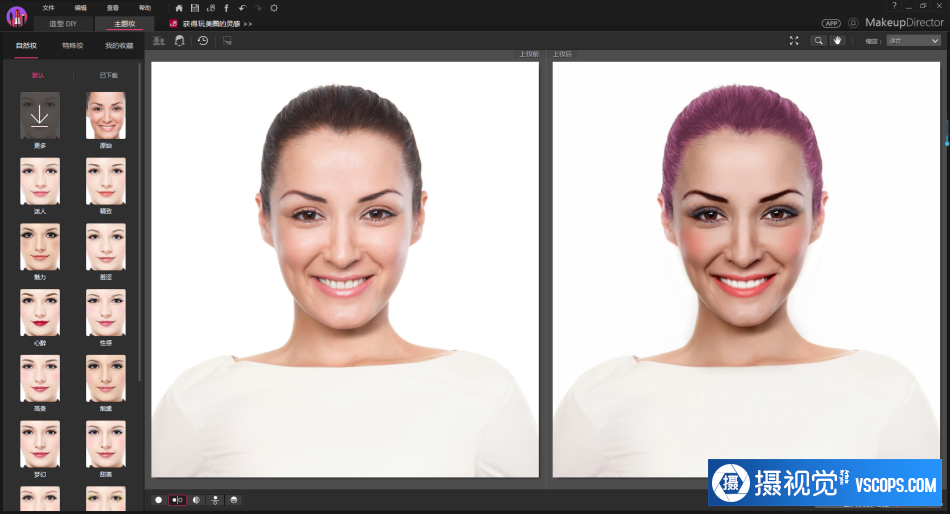Select the 主题妆 tab
Viewport: 950px width, 514px height.
(x=125, y=24)
